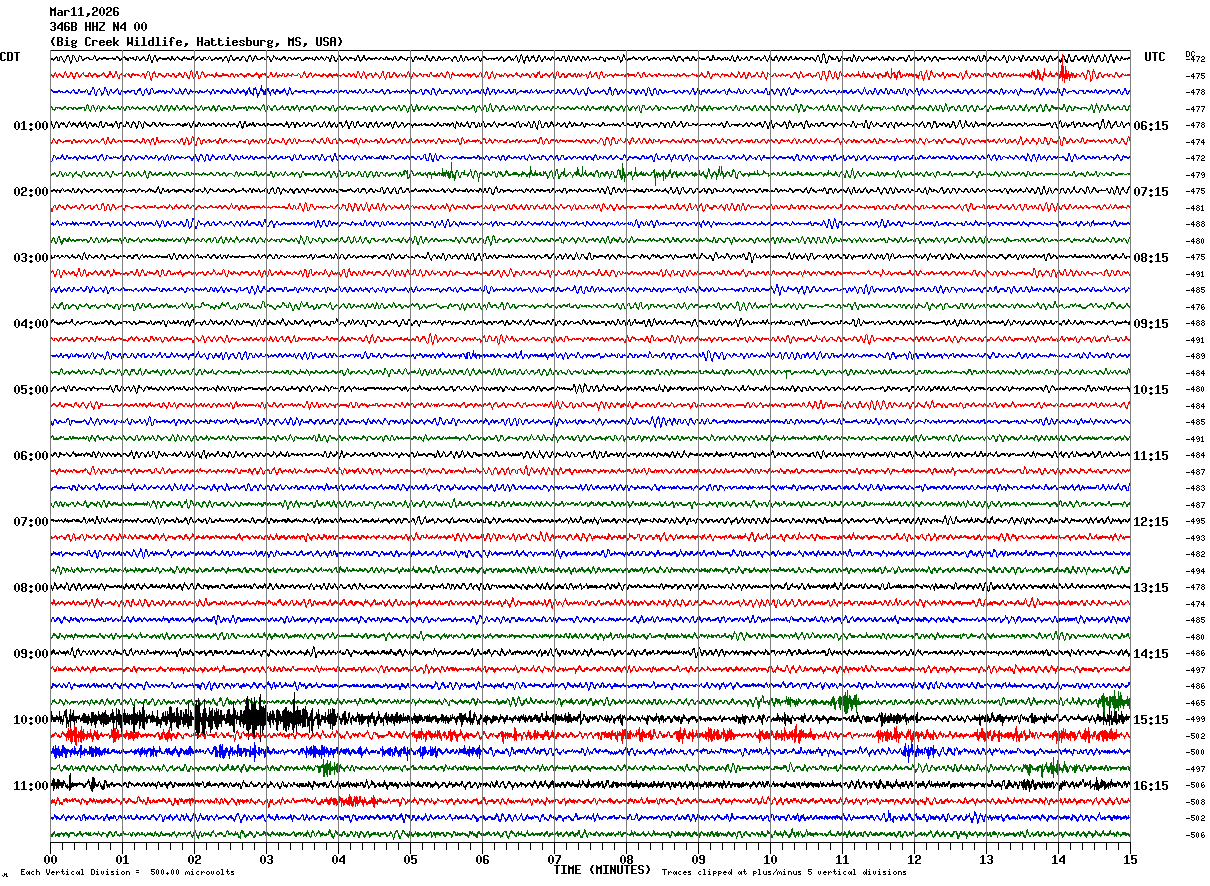Click the 11:00 CDT row label
Screen dimensions: 1210x886
point(30,786)
